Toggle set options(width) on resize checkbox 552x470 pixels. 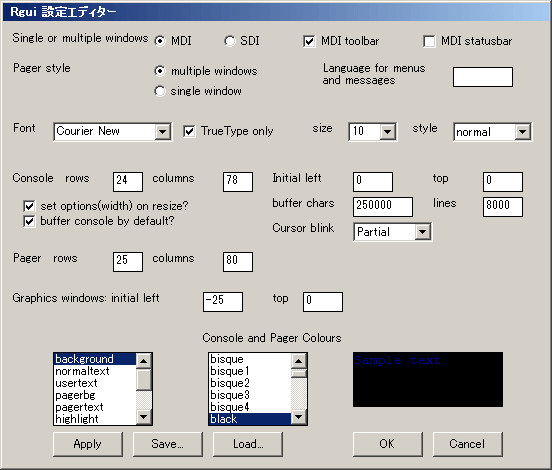pos(29,206)
